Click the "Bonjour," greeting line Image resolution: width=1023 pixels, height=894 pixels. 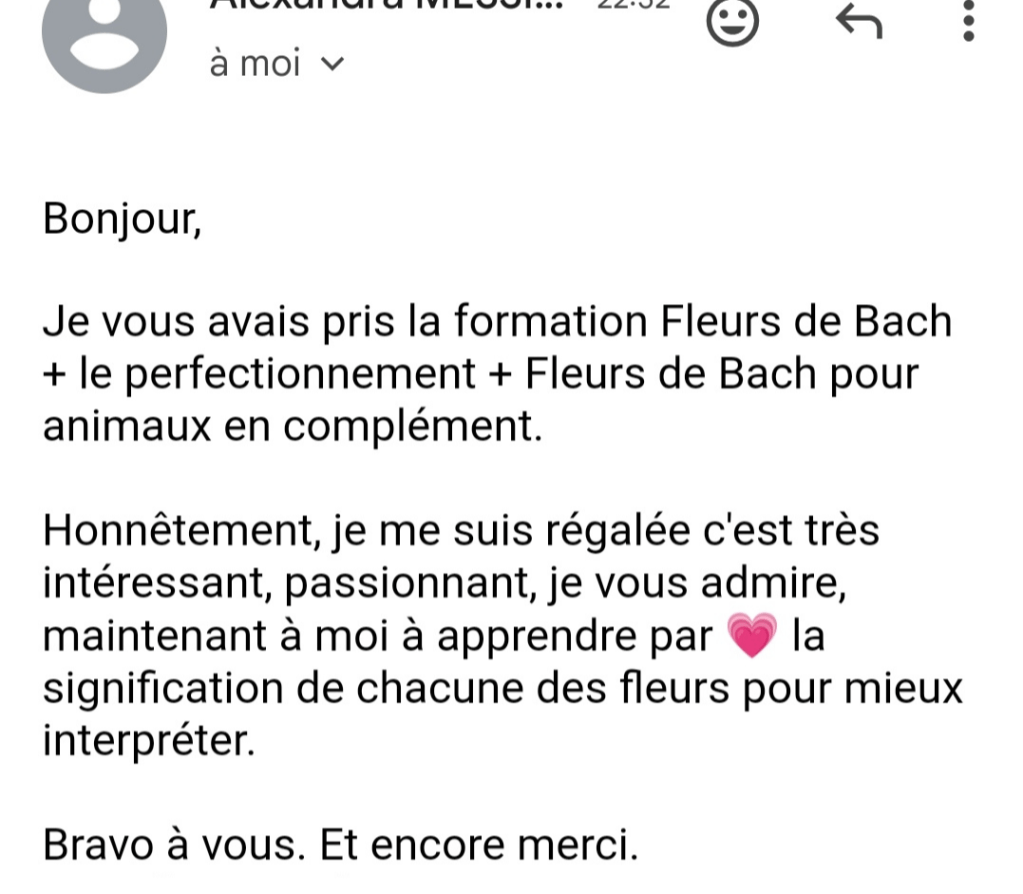[x=122, y=218]
